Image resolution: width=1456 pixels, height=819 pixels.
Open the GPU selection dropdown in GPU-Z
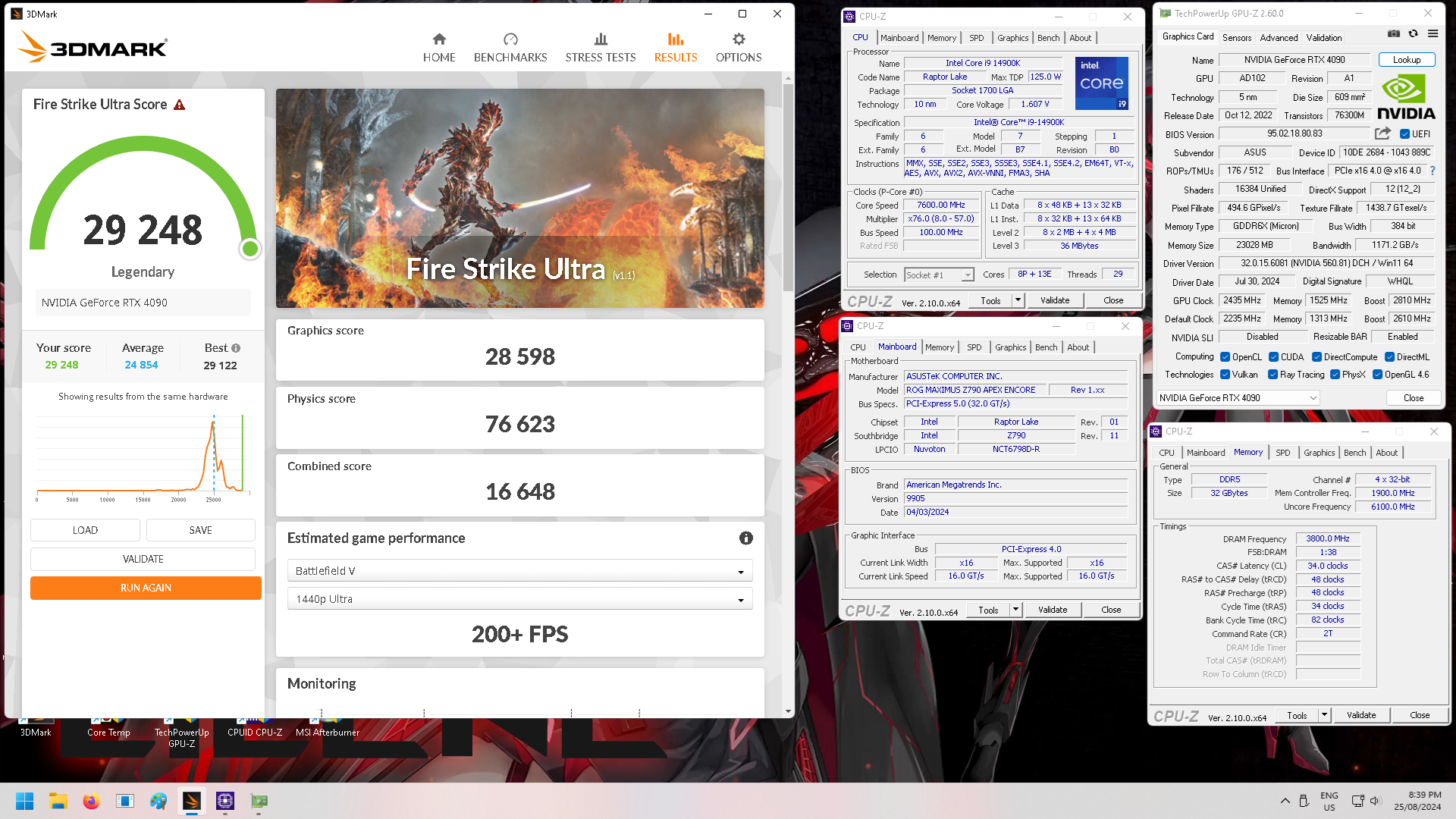click(x=1238, y=398)
